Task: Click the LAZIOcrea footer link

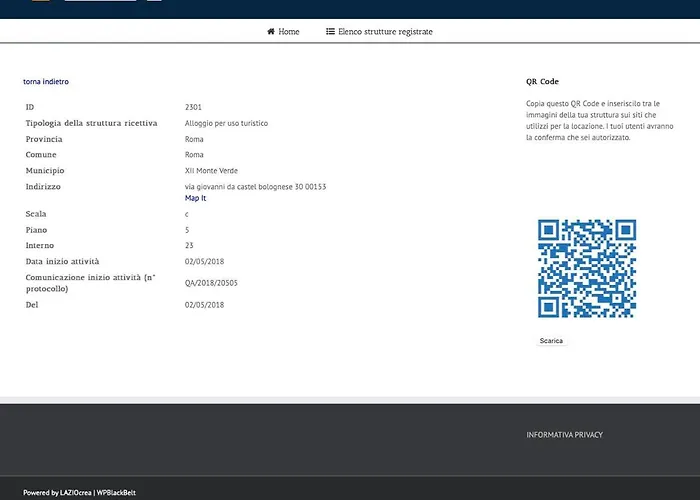Action: pyautogui.click(x=76, y=493)
